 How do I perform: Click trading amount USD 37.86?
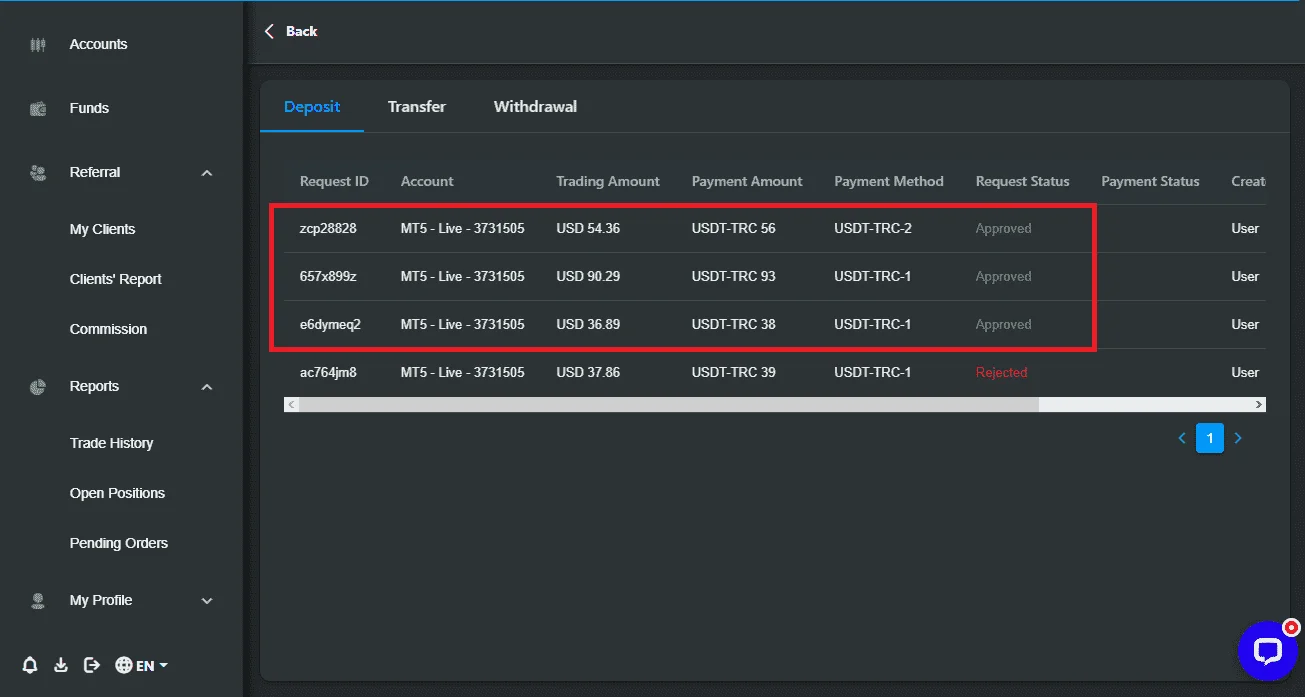pyautogui.click(x=588, y=373)
